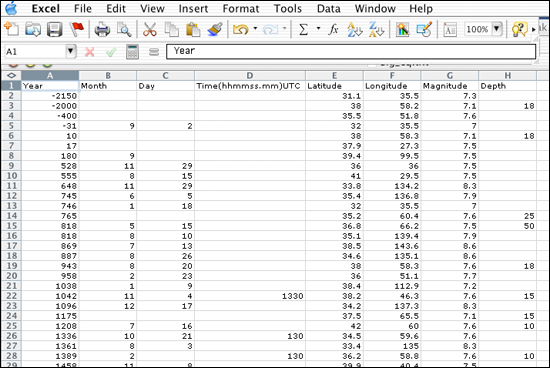Open the 100% zoom dropdown

click(x=497, y=29)
